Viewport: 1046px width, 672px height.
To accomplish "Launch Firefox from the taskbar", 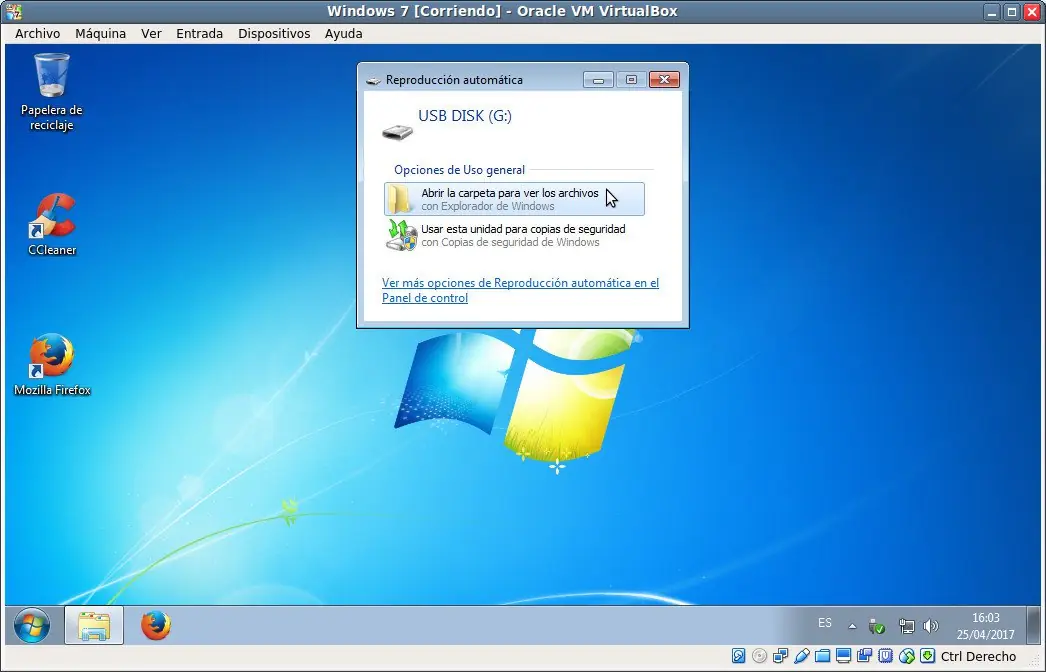I will tap(155, 625).
